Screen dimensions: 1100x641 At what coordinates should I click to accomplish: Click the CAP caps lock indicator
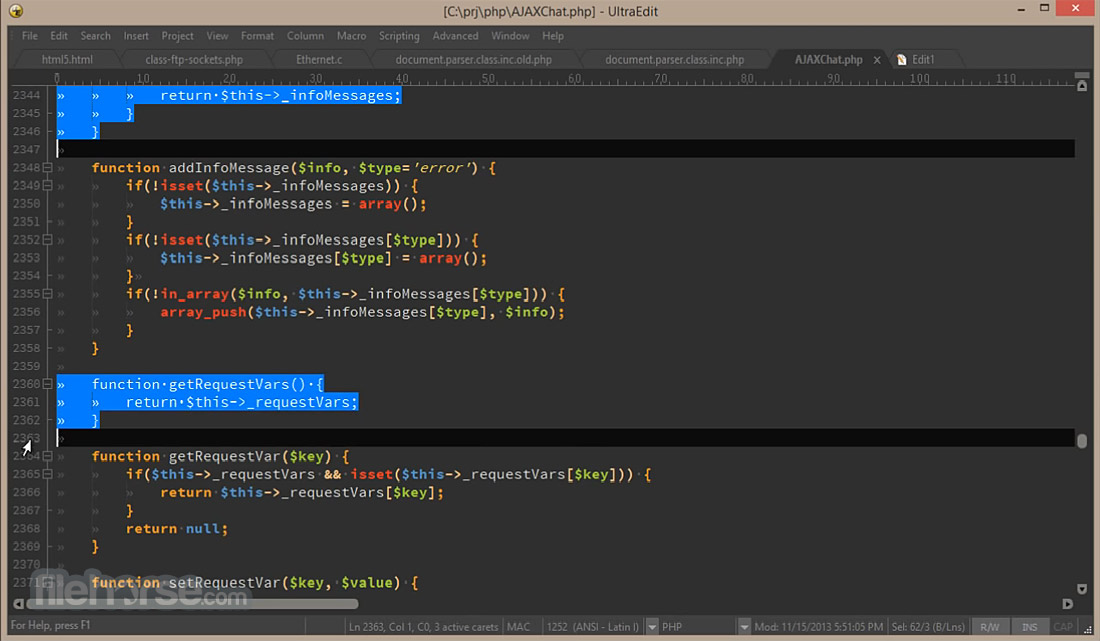click(1063, 627)
